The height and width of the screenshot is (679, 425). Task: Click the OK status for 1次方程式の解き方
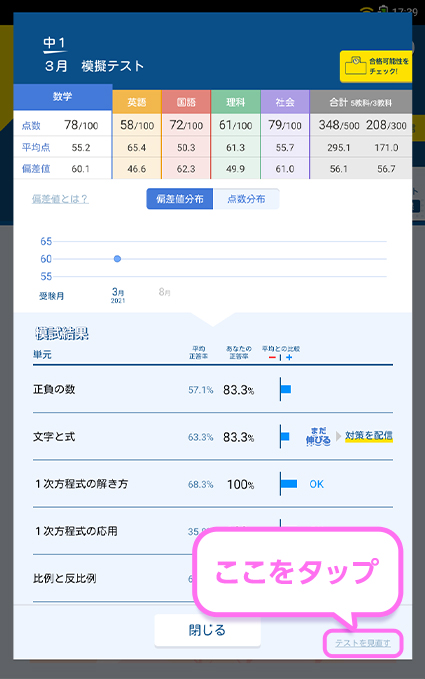pos(317,484)
